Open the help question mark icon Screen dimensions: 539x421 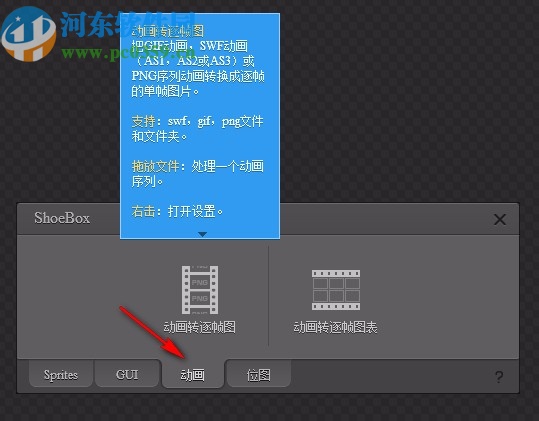click(x=499, y=377)
